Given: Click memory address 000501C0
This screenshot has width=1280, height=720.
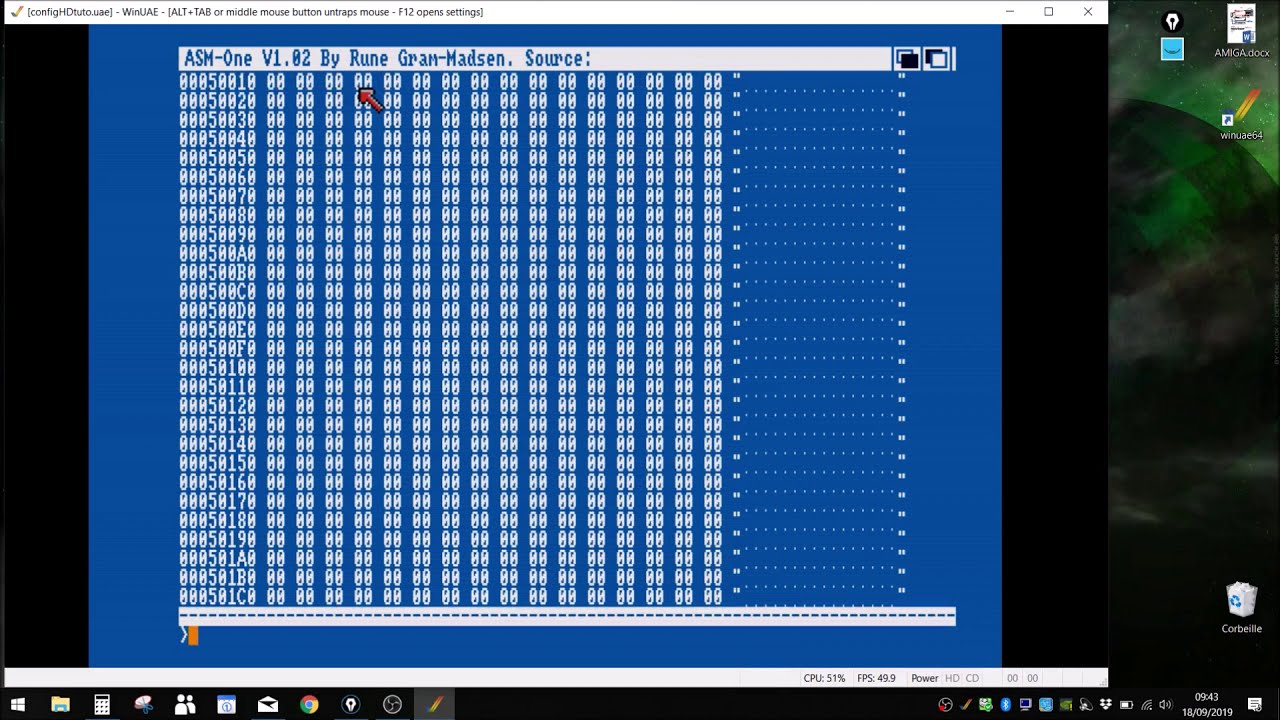Looking at the screenshot, I should point(218,597).
